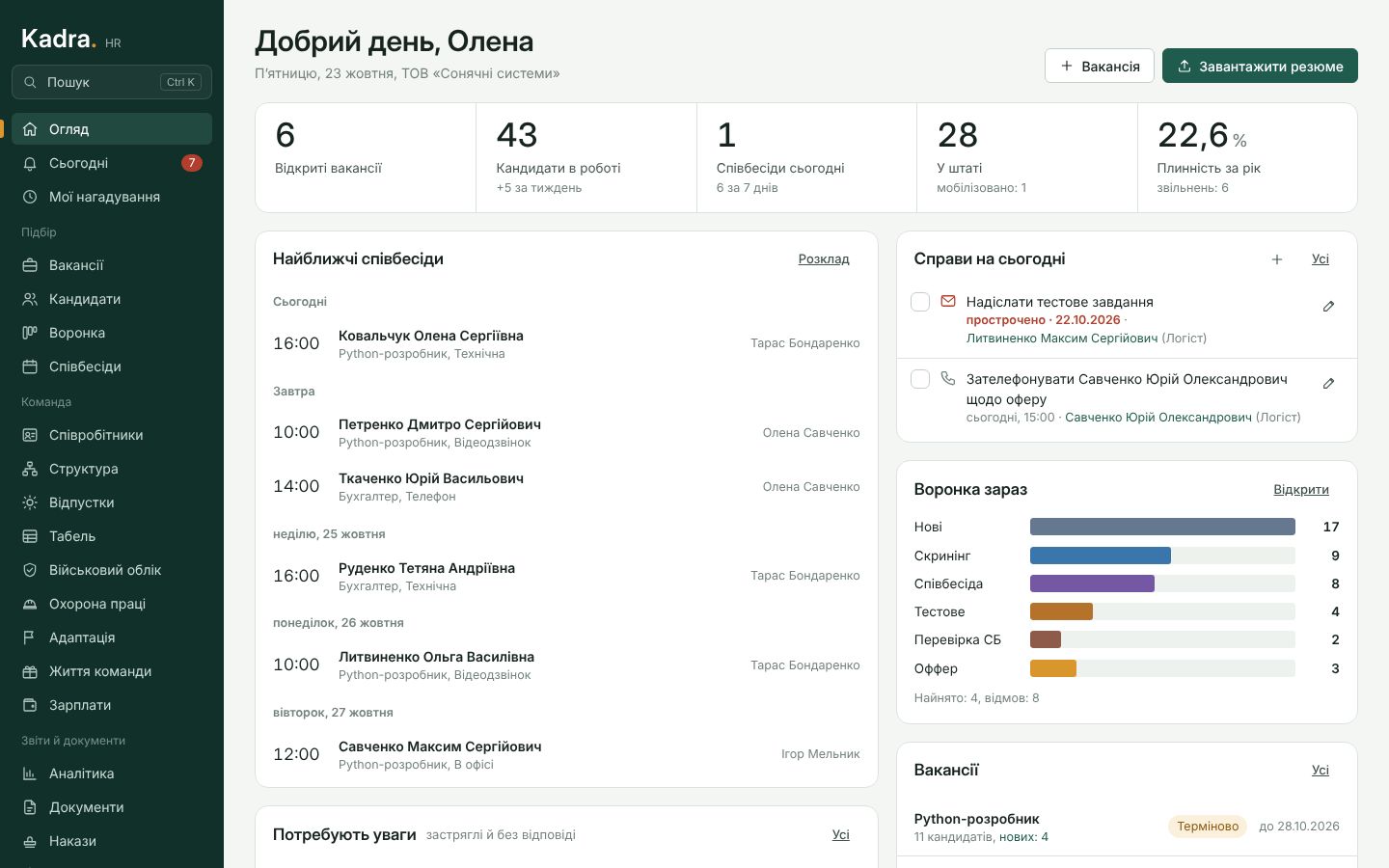The height and width of the screenshot is (868, 1389).
Task: Click the Зарплати wallet icon
Action: (x=30, y=705)
